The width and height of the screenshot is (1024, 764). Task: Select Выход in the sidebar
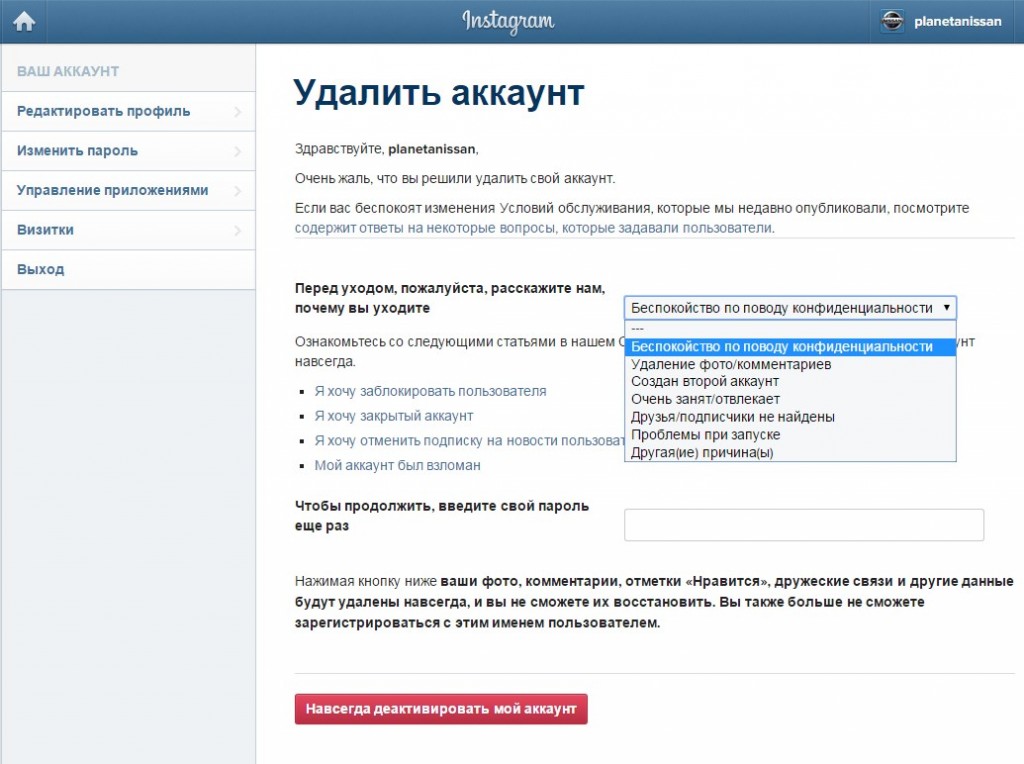pos(128,270)
